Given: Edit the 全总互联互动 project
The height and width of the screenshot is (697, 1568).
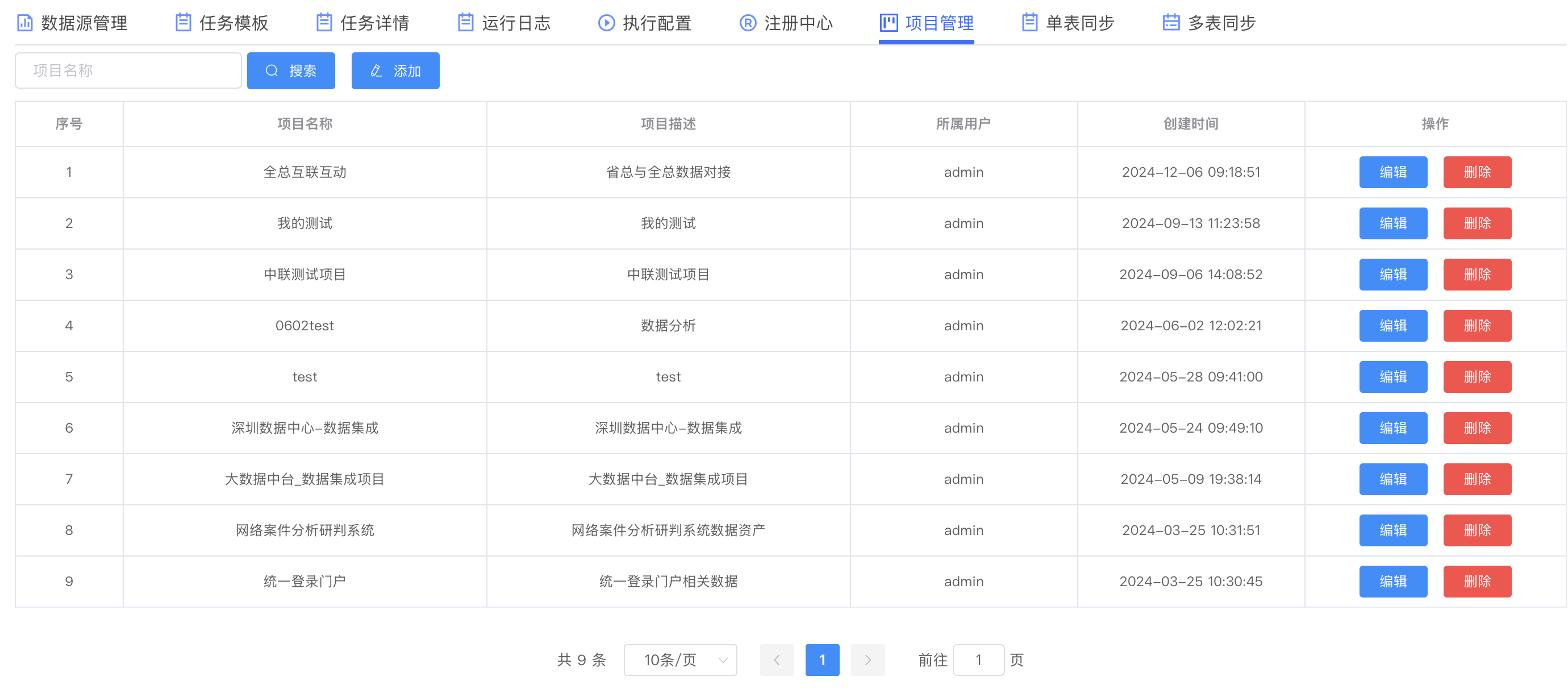Looking at the screenshot, I should (x=1392, y=172).
